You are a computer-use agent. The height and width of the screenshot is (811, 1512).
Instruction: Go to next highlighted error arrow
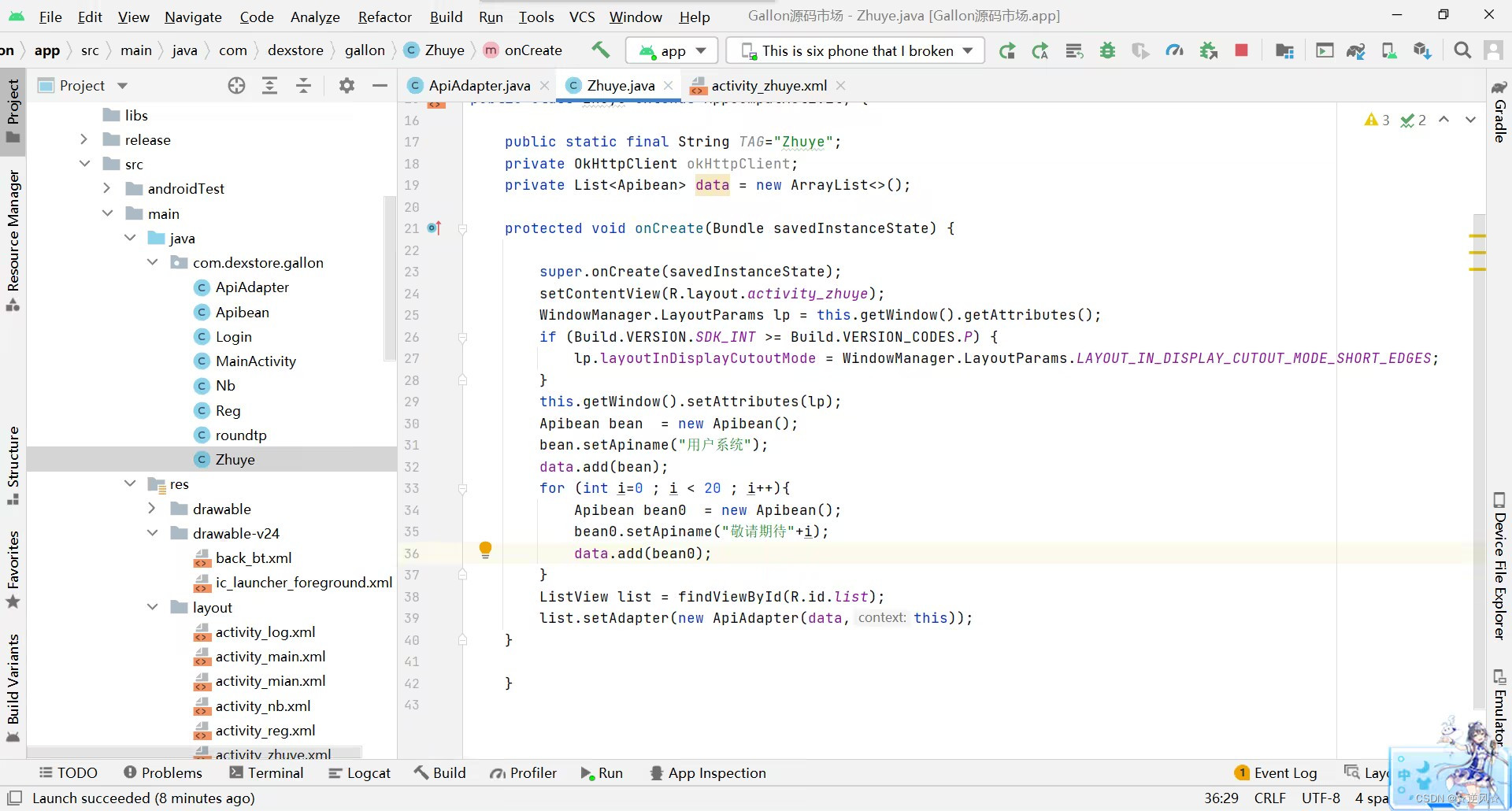tap(1470, 120)
